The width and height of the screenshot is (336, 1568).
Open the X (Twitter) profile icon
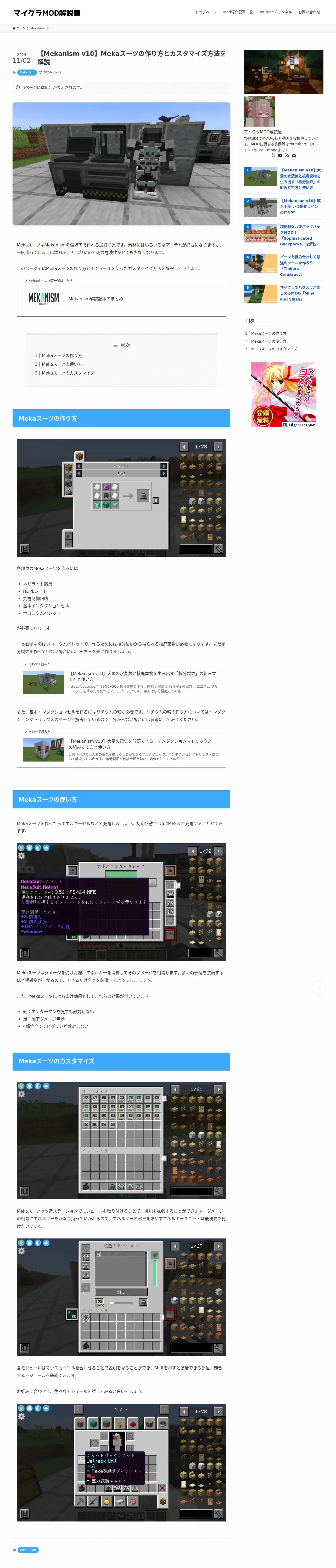[273, 155]
